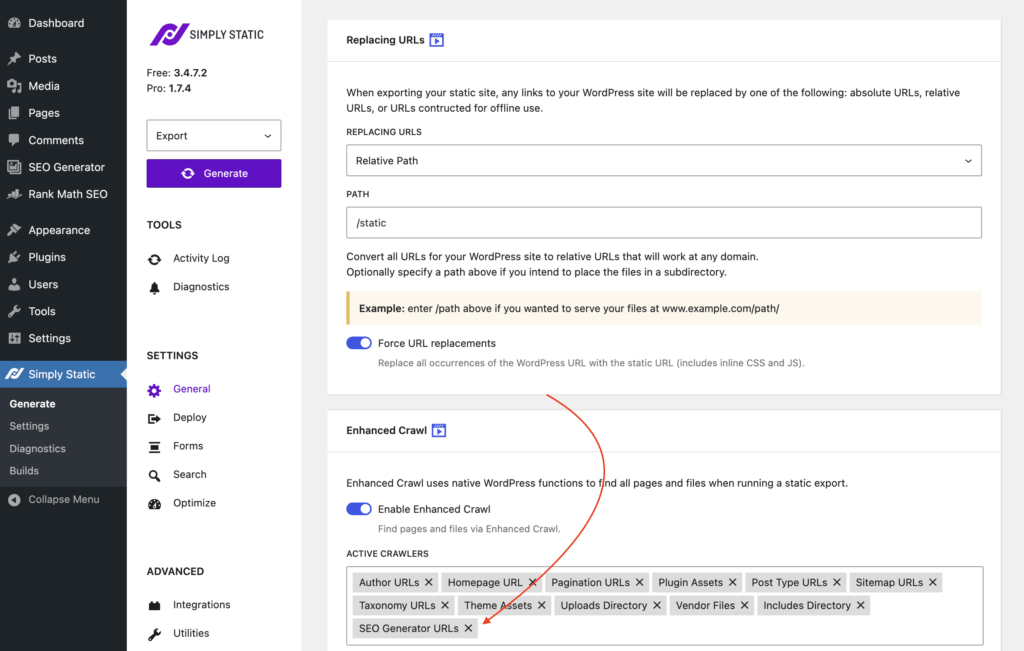Disable the Force URL replacements toggle
The image size is (1024, 651).
click(359, 343)
